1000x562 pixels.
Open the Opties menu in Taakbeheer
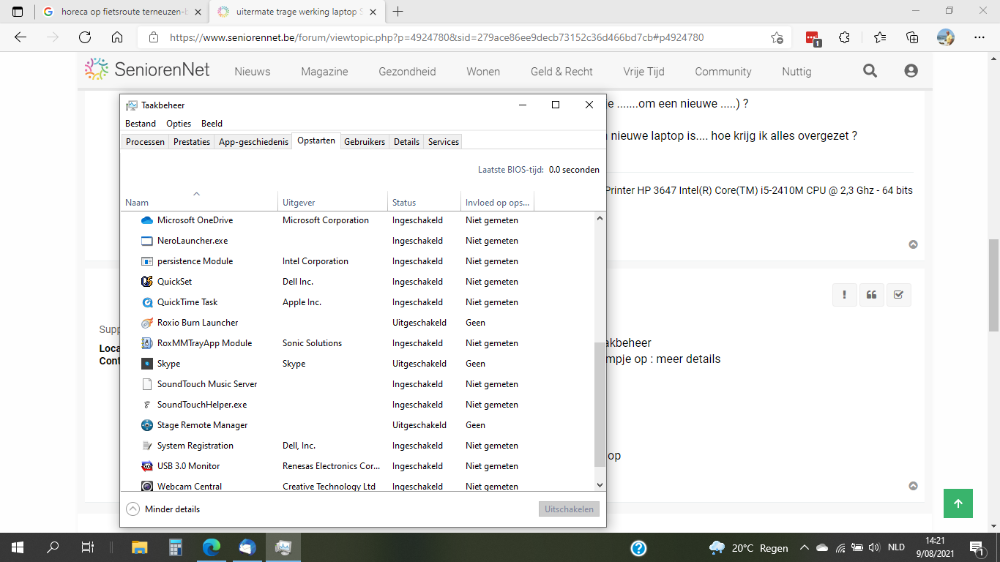178,124
